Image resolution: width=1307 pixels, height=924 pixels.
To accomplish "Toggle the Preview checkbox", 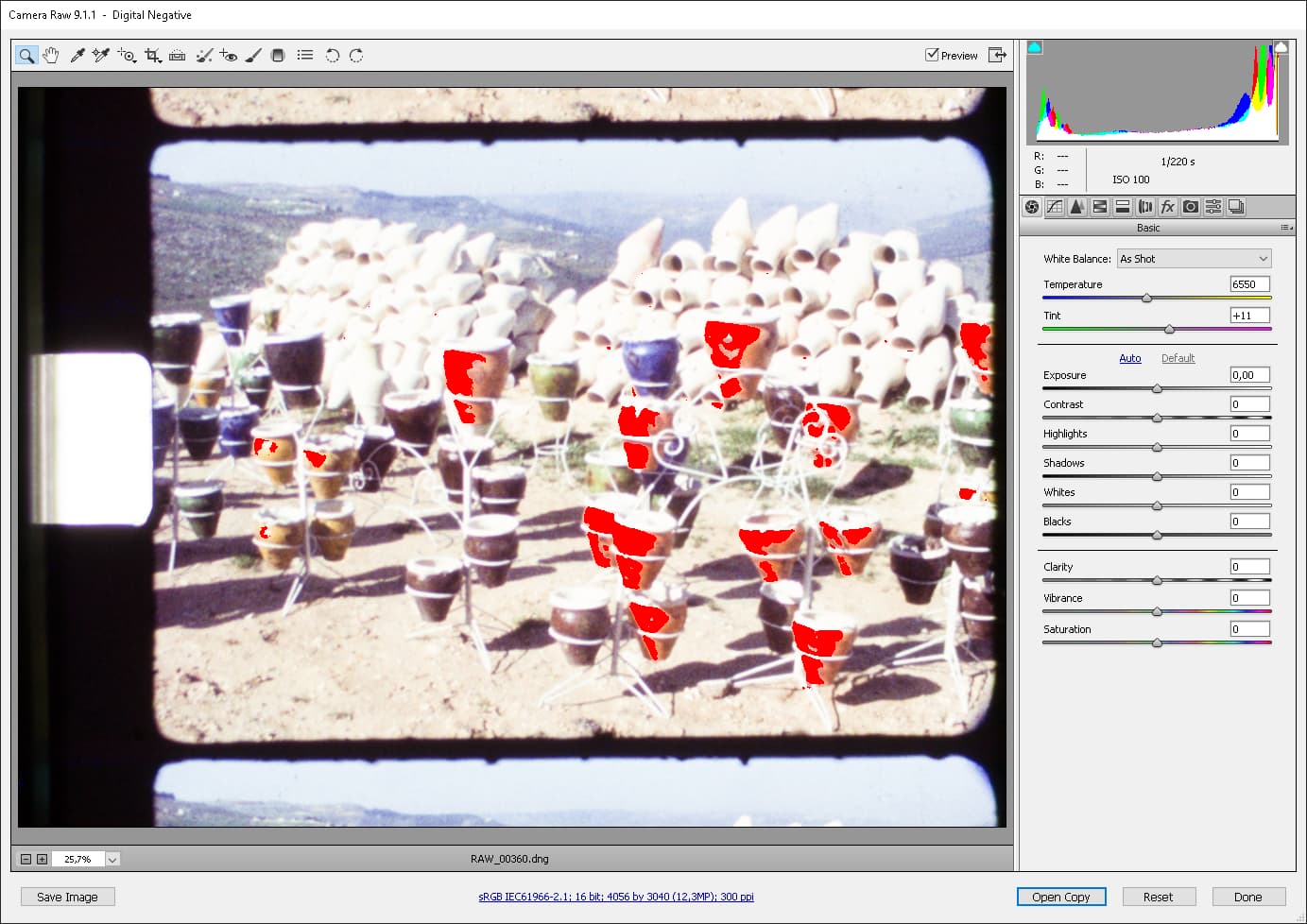I will (x=932, y=55).
